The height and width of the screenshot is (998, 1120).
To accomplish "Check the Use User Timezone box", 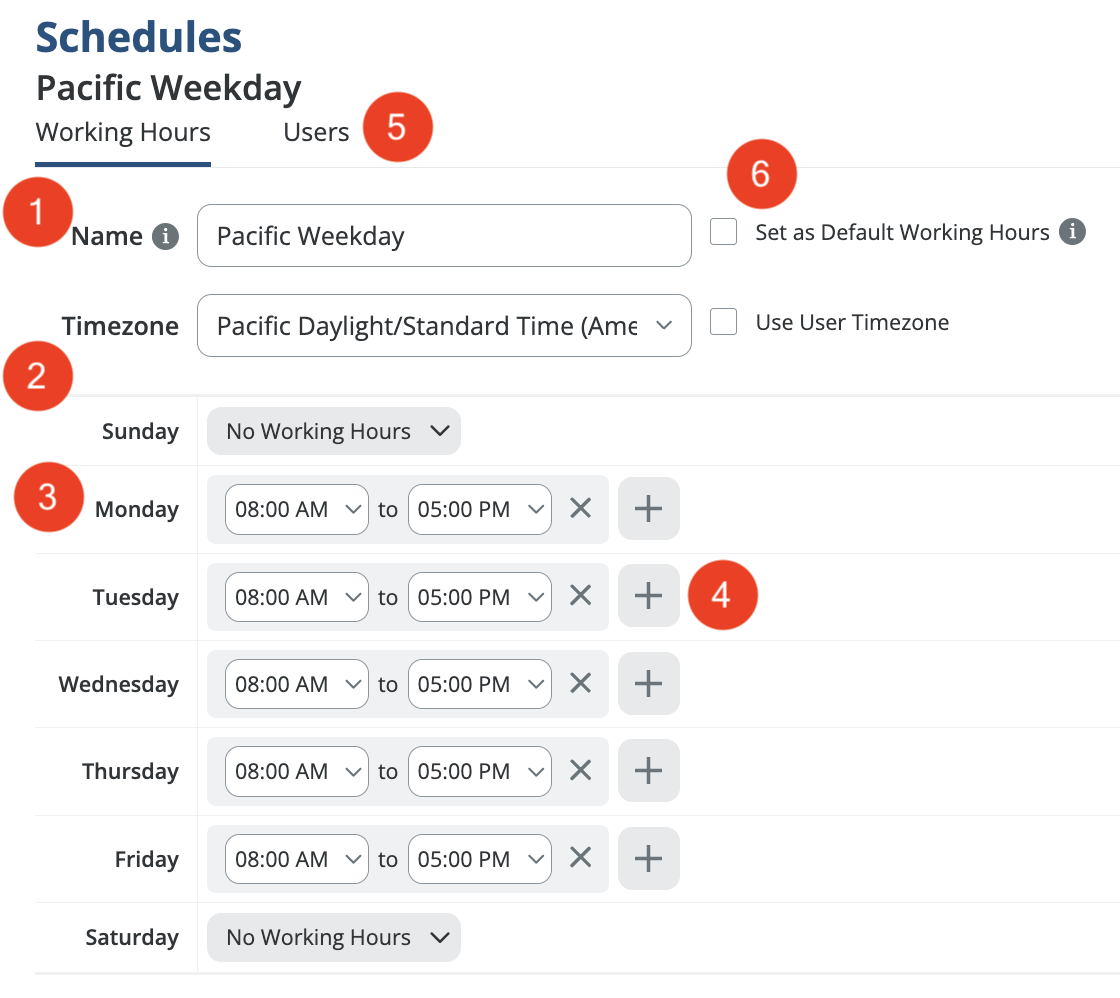I will 723,322.
